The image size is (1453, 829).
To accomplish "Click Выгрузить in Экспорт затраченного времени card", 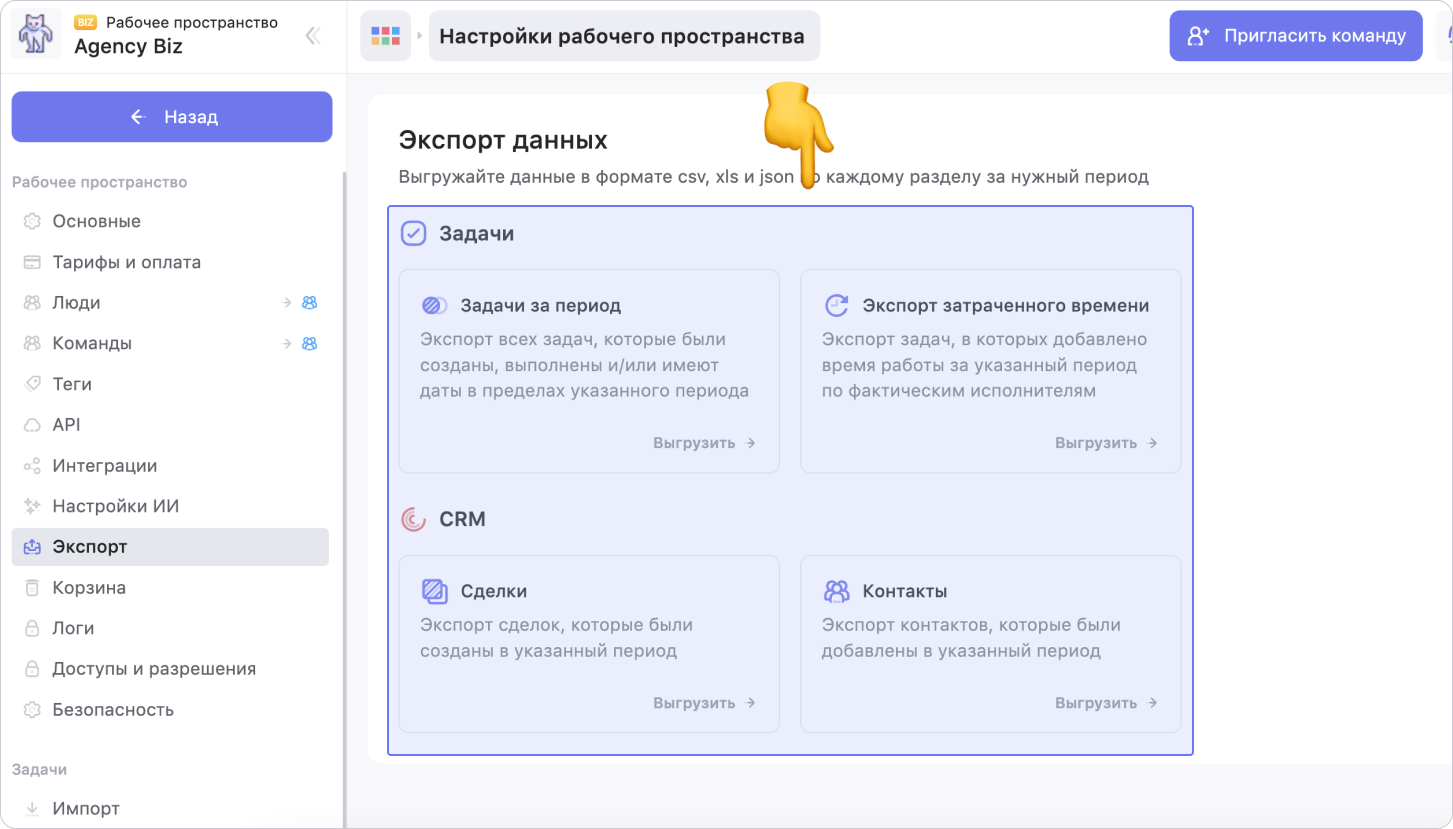I will pyautogui.click(x=1106, y=443).
